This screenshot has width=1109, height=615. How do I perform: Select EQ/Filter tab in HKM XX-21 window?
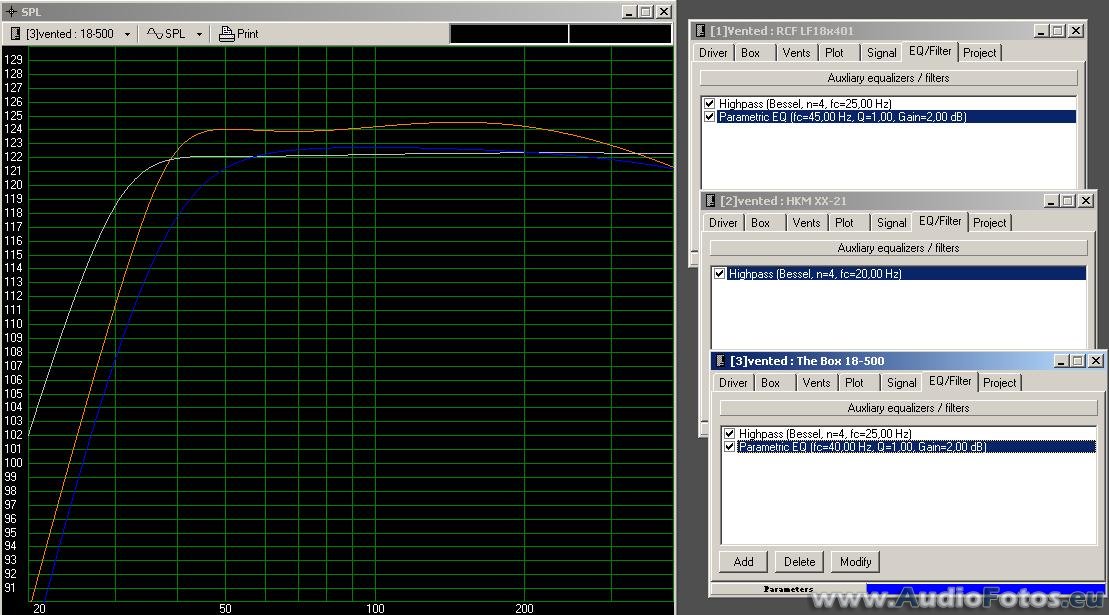coord(940,221)
